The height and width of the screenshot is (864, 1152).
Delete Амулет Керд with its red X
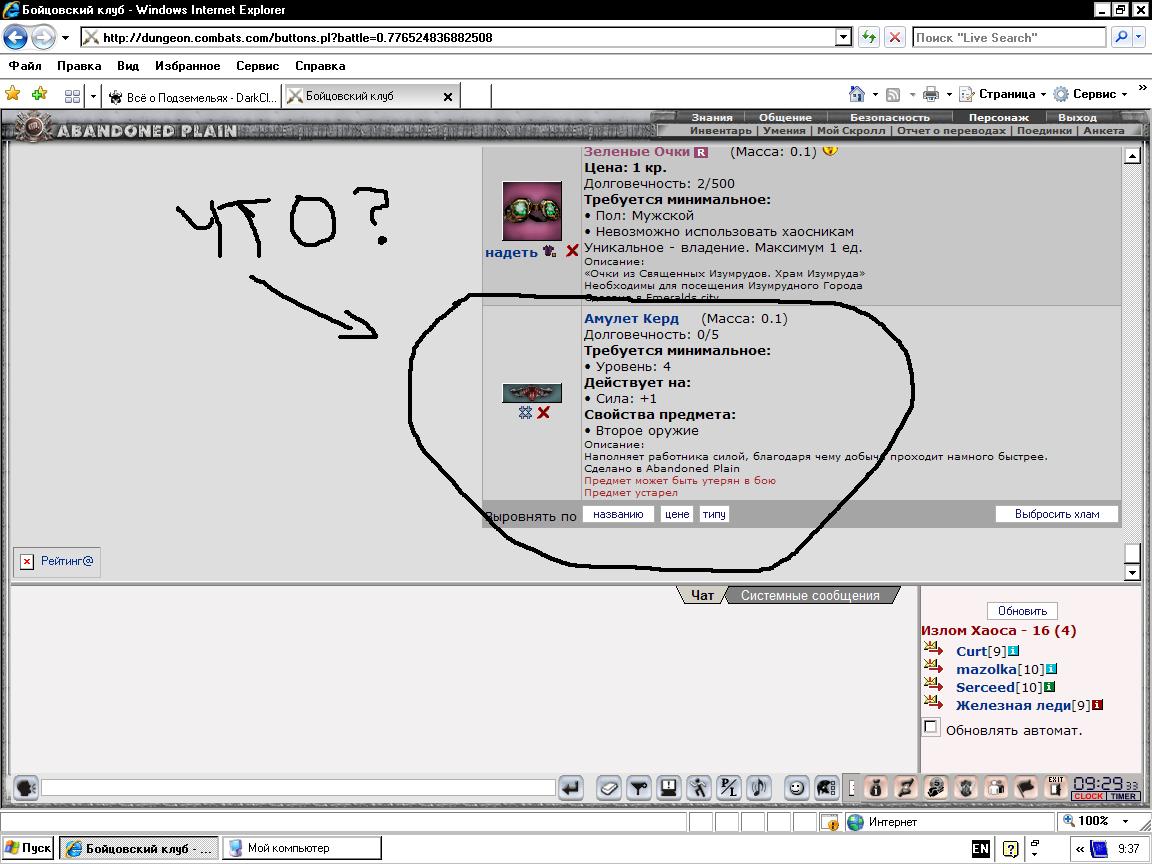pos(543,413)
